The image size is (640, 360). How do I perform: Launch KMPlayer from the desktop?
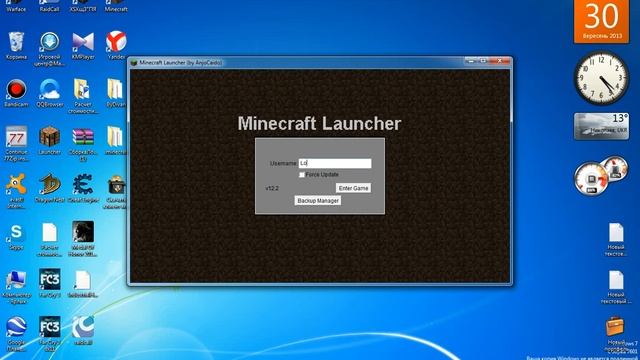point(83,42)
